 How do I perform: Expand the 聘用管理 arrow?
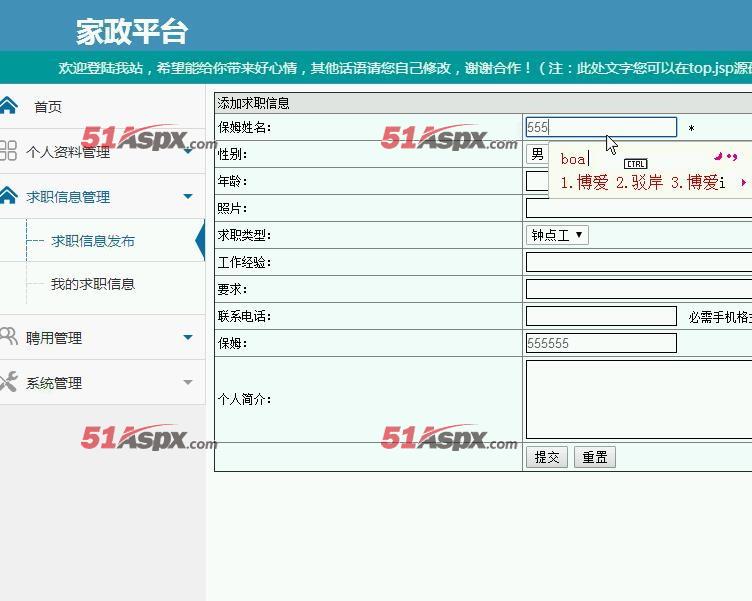(x=188, y=337)
